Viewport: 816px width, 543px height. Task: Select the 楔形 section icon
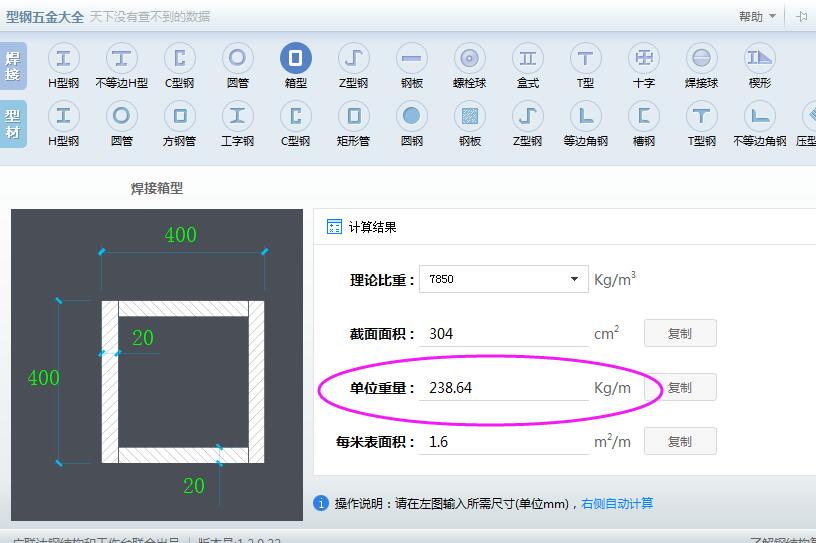pos(760,58)
